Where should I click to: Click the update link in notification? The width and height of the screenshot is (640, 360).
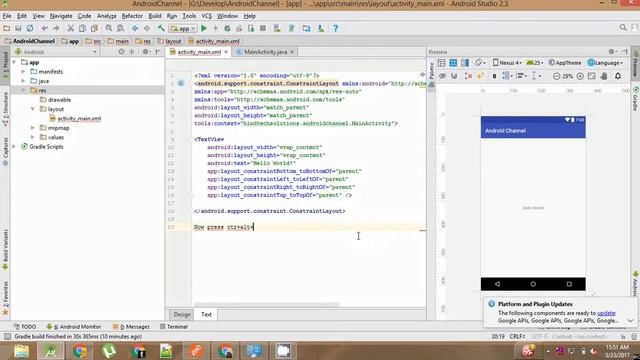click(606, 313)
